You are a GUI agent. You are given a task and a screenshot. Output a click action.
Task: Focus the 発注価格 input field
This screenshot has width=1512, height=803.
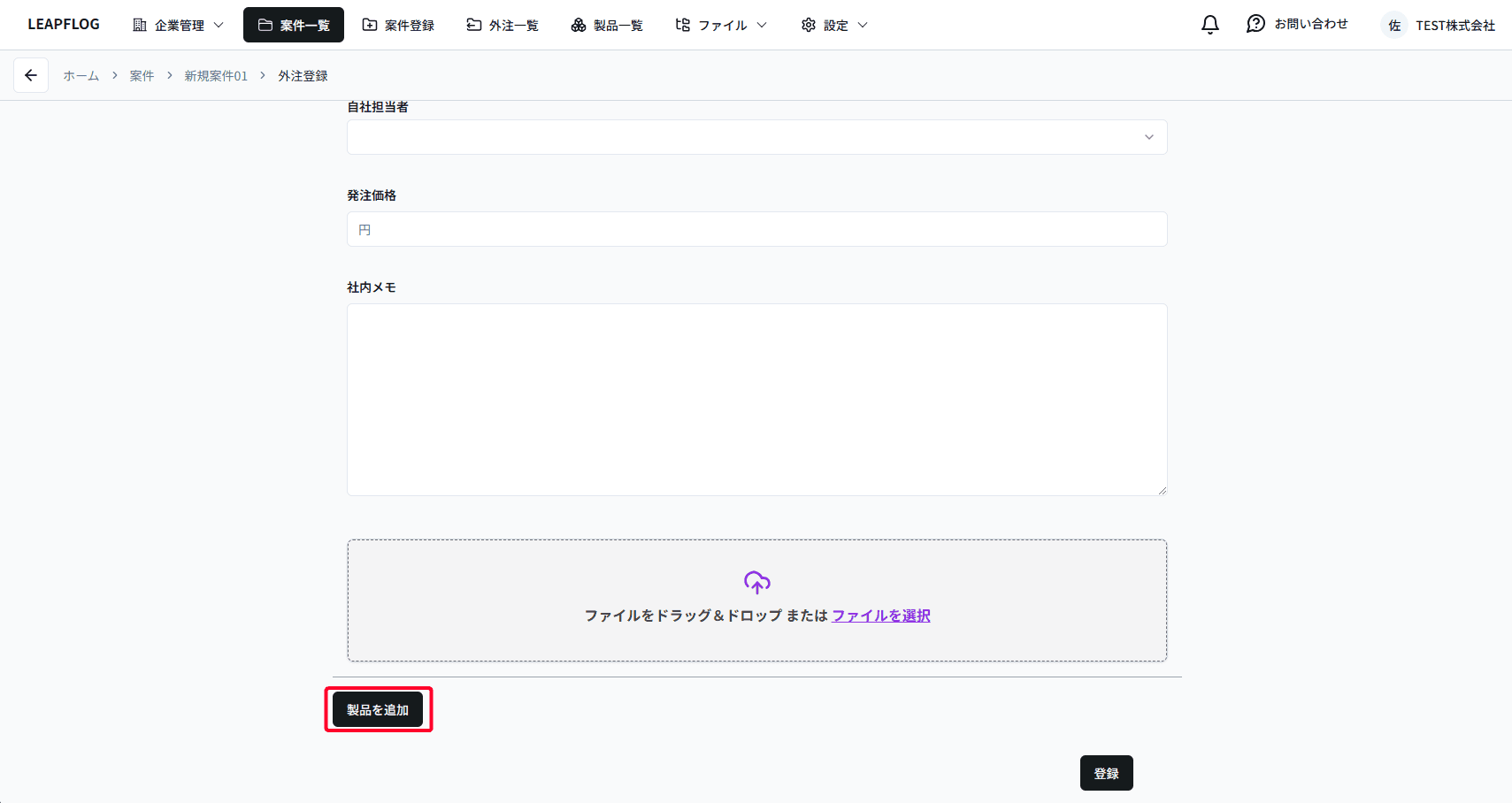[x=756, y=229]
